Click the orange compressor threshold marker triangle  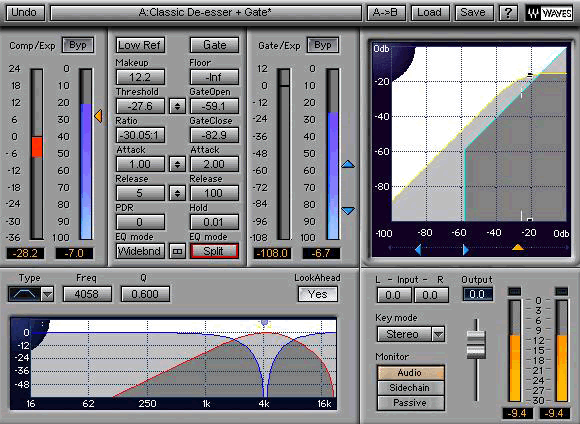98,116
